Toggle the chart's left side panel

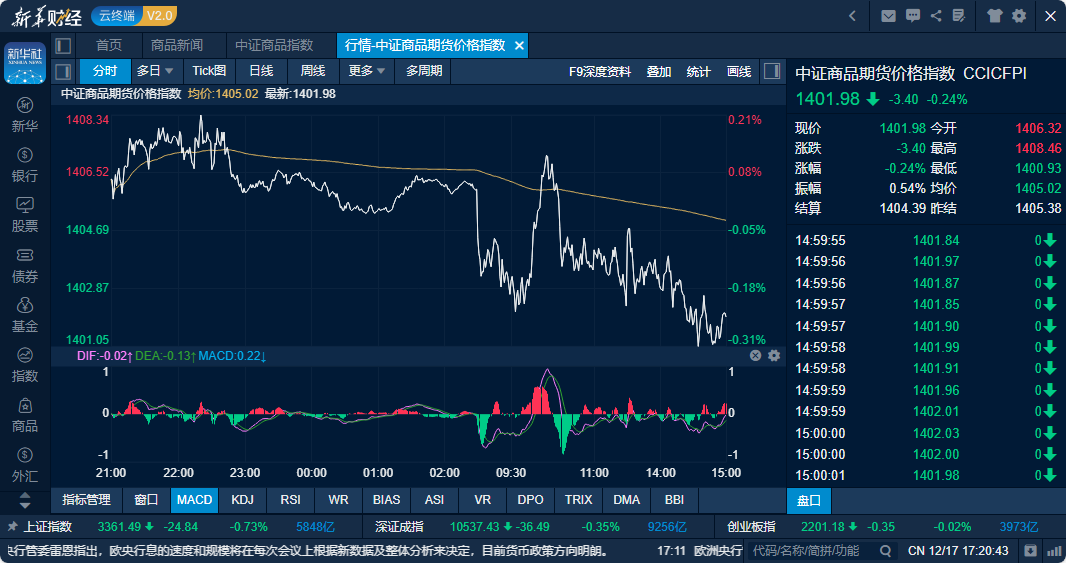pos(63,71)
